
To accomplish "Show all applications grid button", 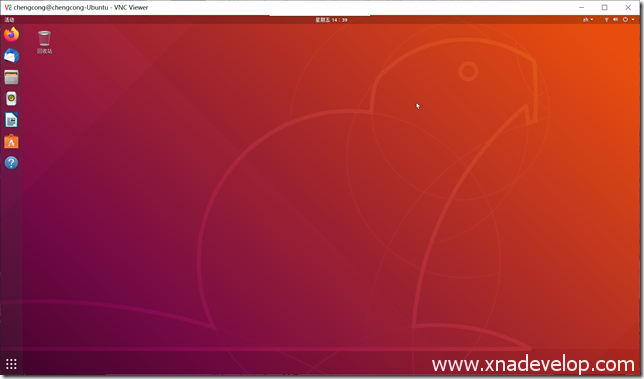I will click(11, 364).
